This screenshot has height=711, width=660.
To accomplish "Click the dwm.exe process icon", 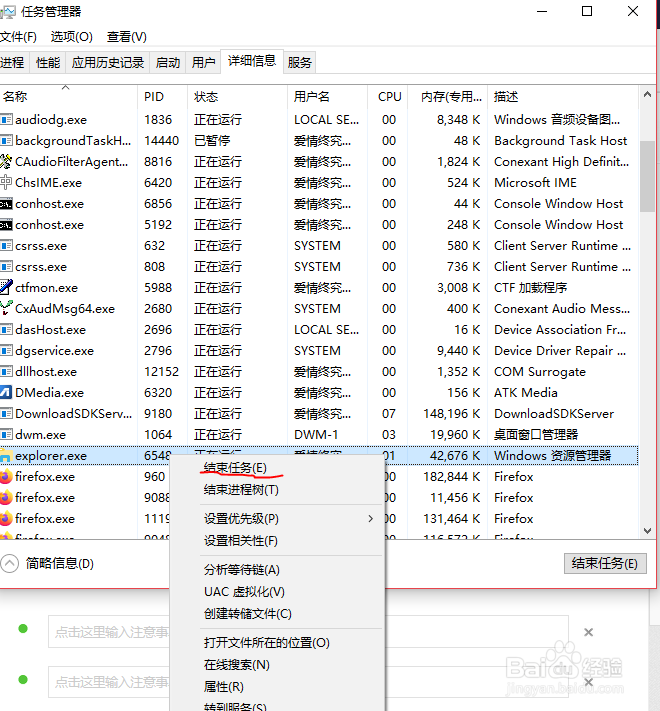I will click(6, 434).
